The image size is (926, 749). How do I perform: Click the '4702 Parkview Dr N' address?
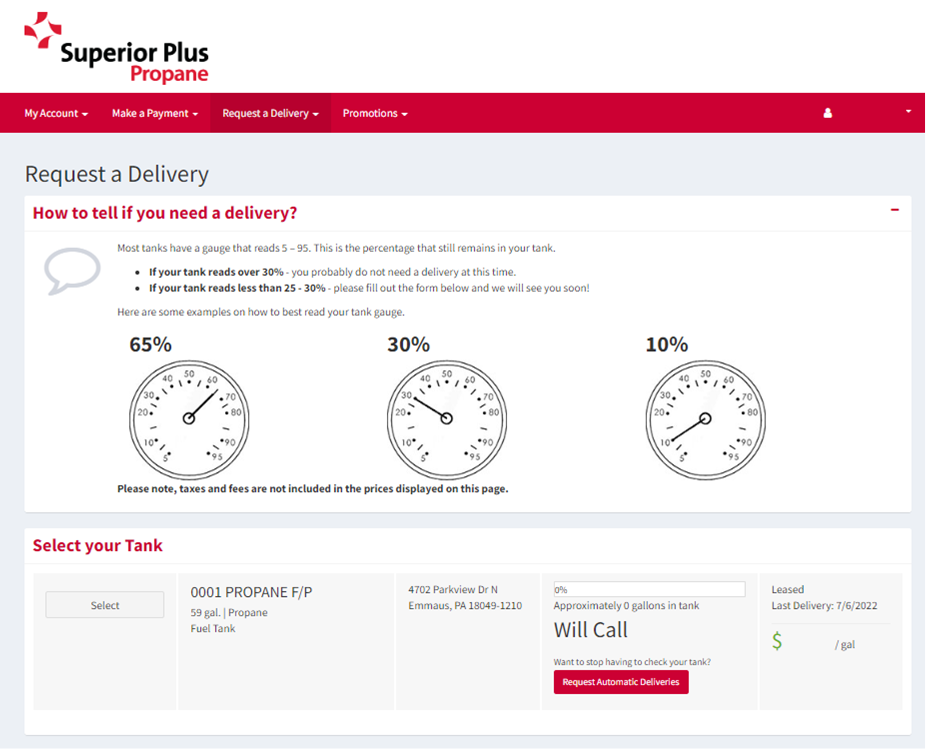coord(453,590)
